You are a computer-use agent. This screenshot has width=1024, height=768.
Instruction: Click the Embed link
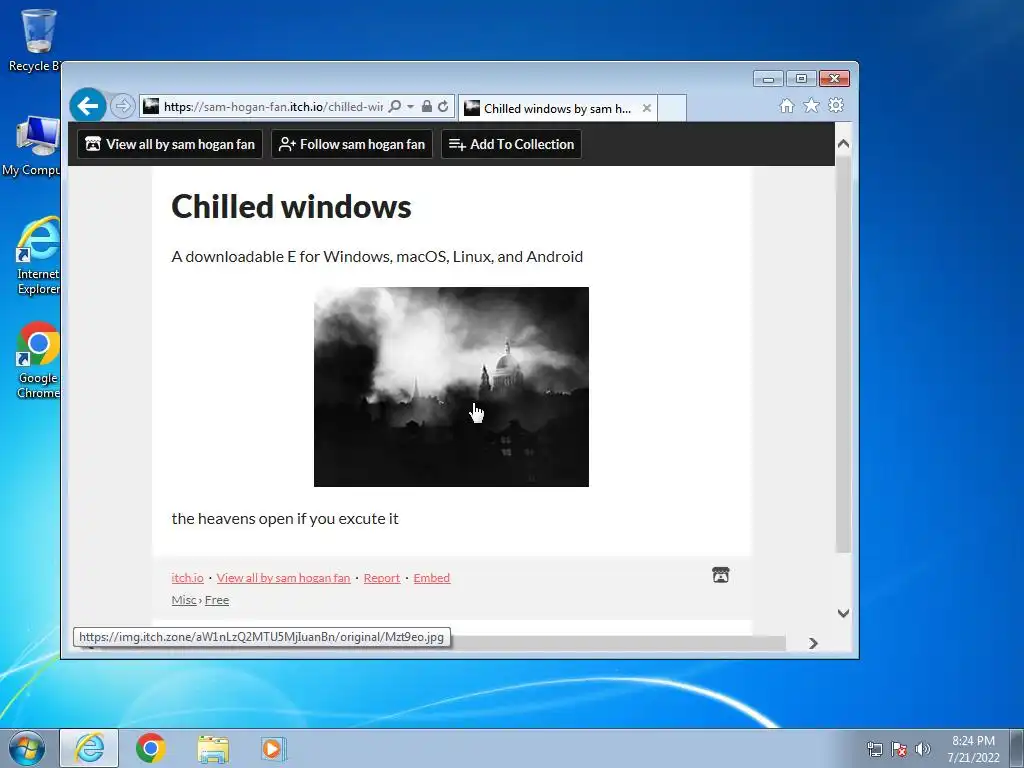(432, 578)
